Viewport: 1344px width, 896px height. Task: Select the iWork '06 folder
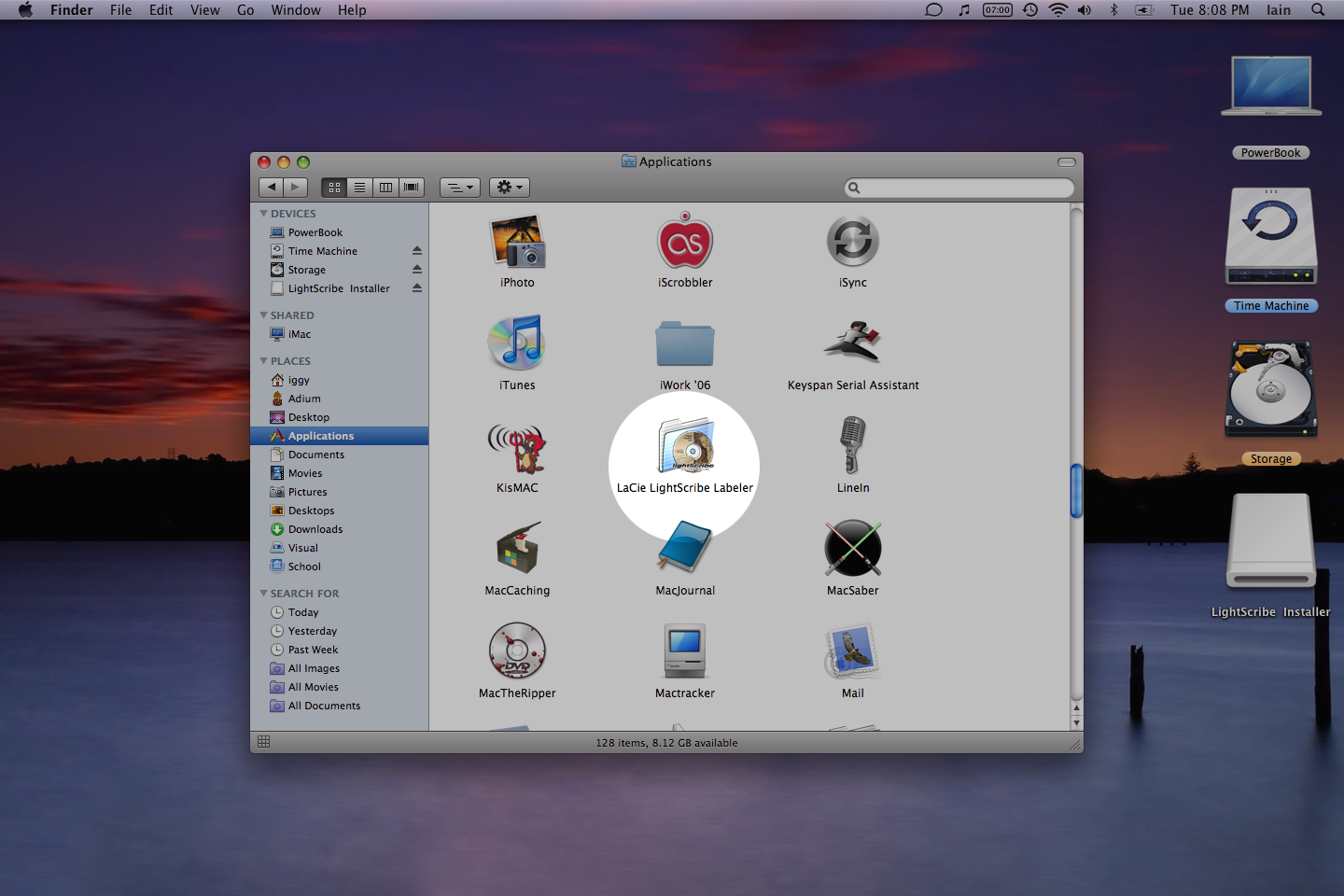click(x=685, y=344)
